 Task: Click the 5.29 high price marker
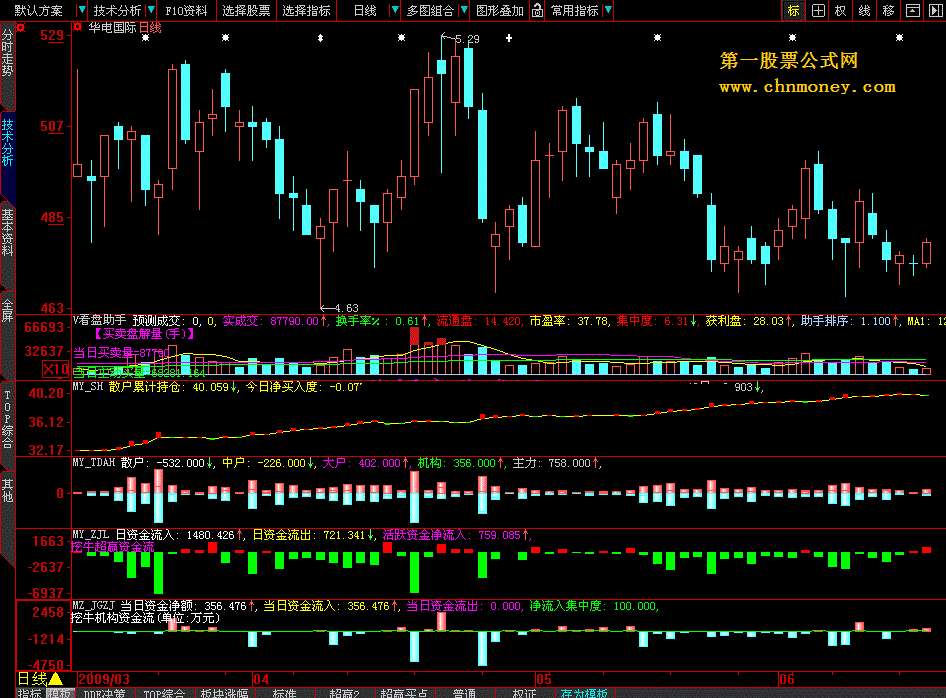468,39
